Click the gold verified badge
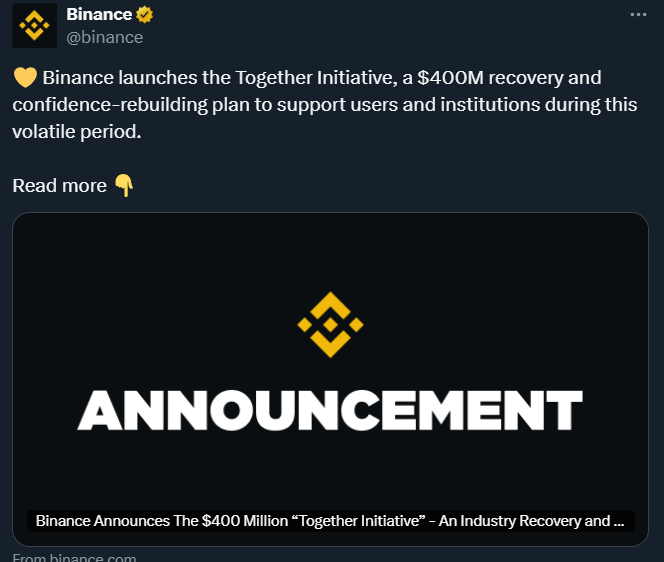The image size is (664, 562). tap(145, 15)
